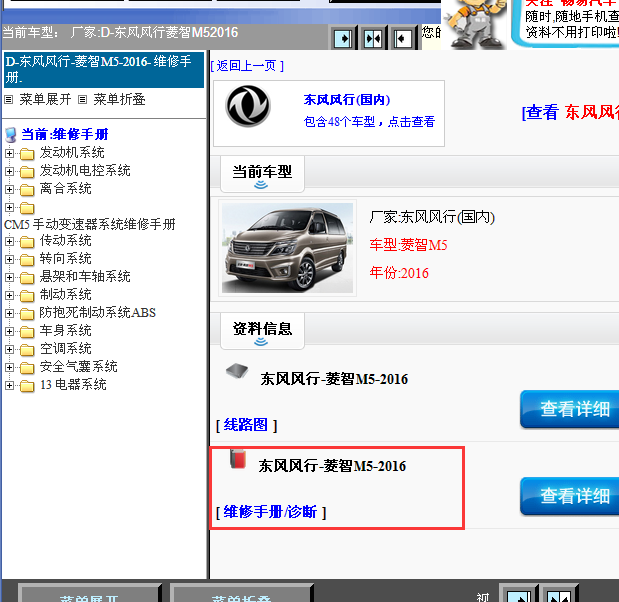Click 菜单展开 text in sidebar
The image size is (619, 602).
45,99
